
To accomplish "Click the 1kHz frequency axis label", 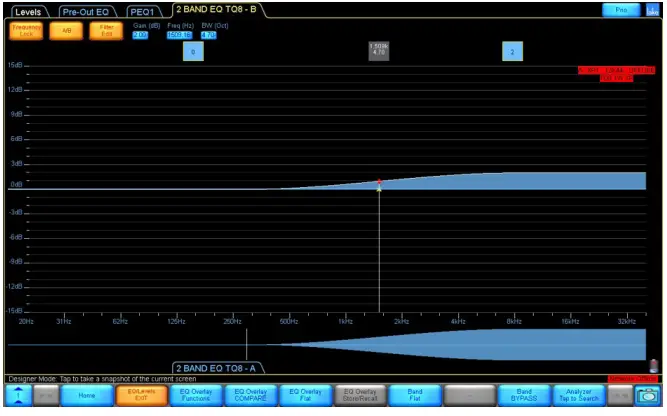I will [x=345, y=322].
